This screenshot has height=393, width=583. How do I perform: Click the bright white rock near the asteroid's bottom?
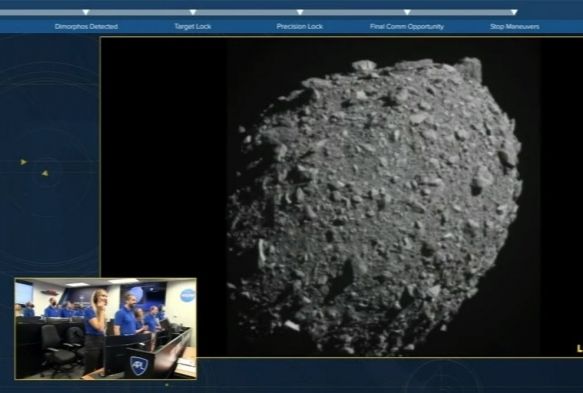292,325
